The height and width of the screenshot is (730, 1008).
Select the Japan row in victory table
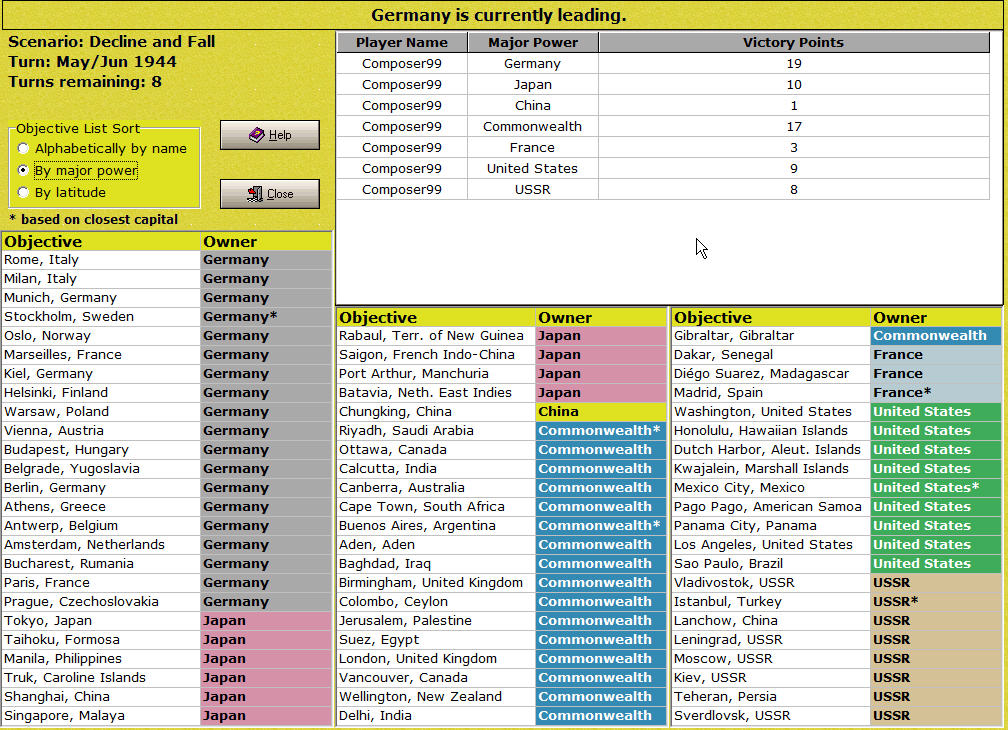click(x=663, y=84)
